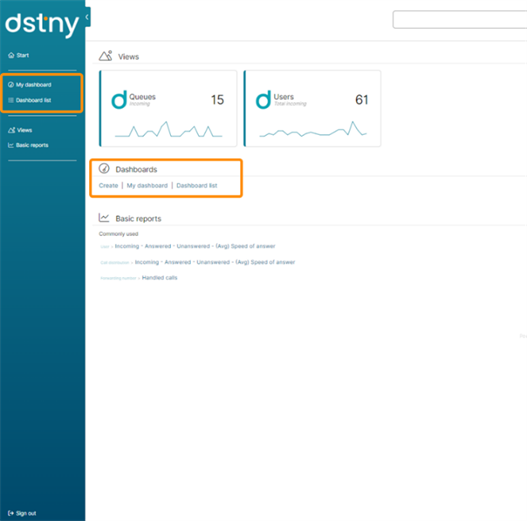Click the Views section heading icon

coord(105,55)
